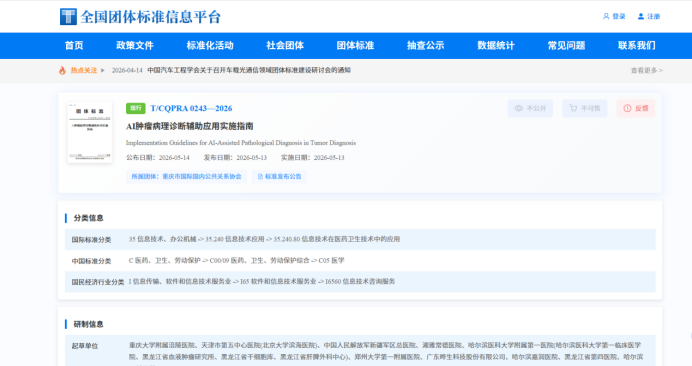Image resolution: width=692 pixels, height=366 pixels.
Task: Open the 联系我们 menu
Action: point(636,45)
